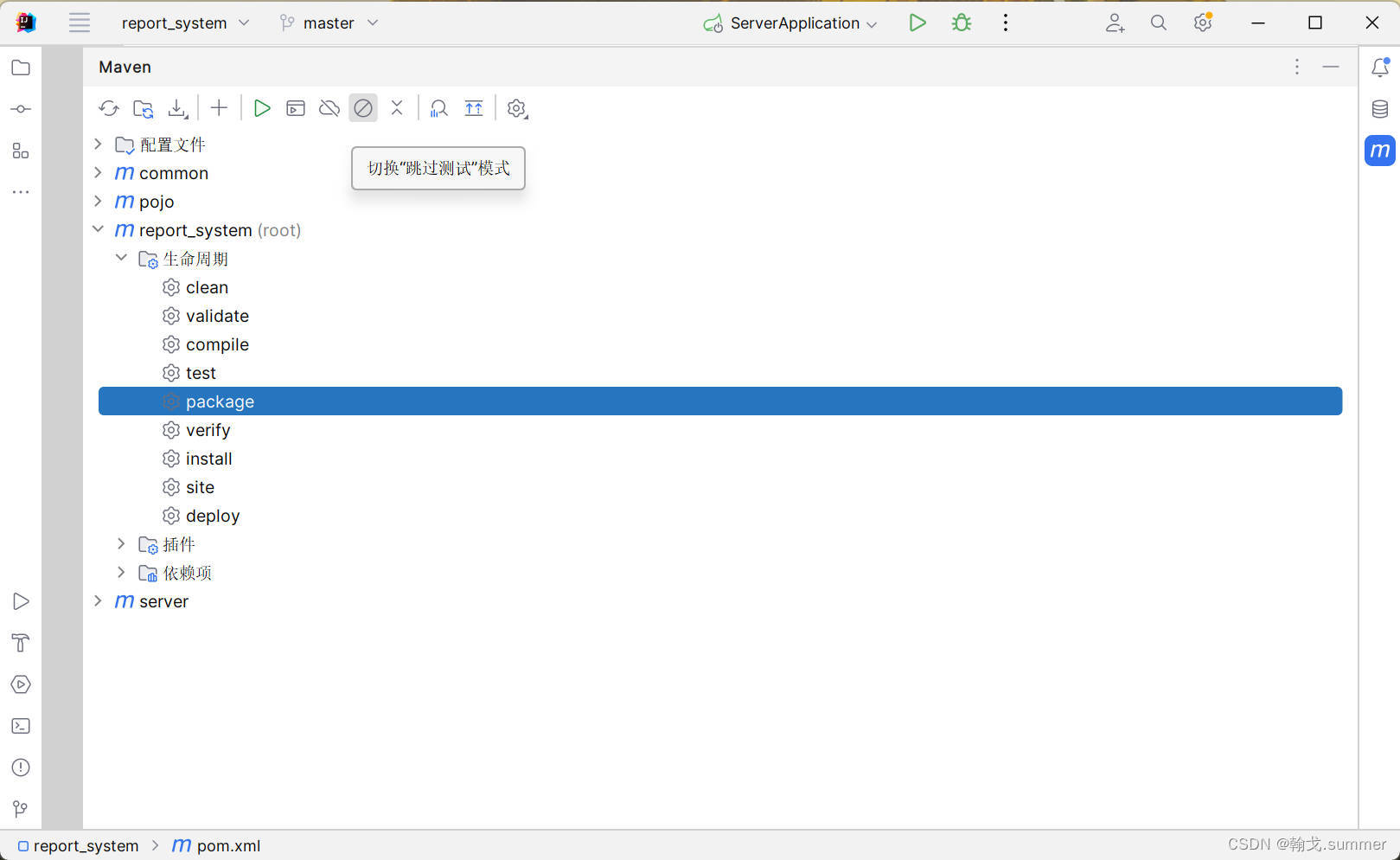Open the notifications panel
This screenshot has width=1400, height=860.
[x=1379, y=67]
